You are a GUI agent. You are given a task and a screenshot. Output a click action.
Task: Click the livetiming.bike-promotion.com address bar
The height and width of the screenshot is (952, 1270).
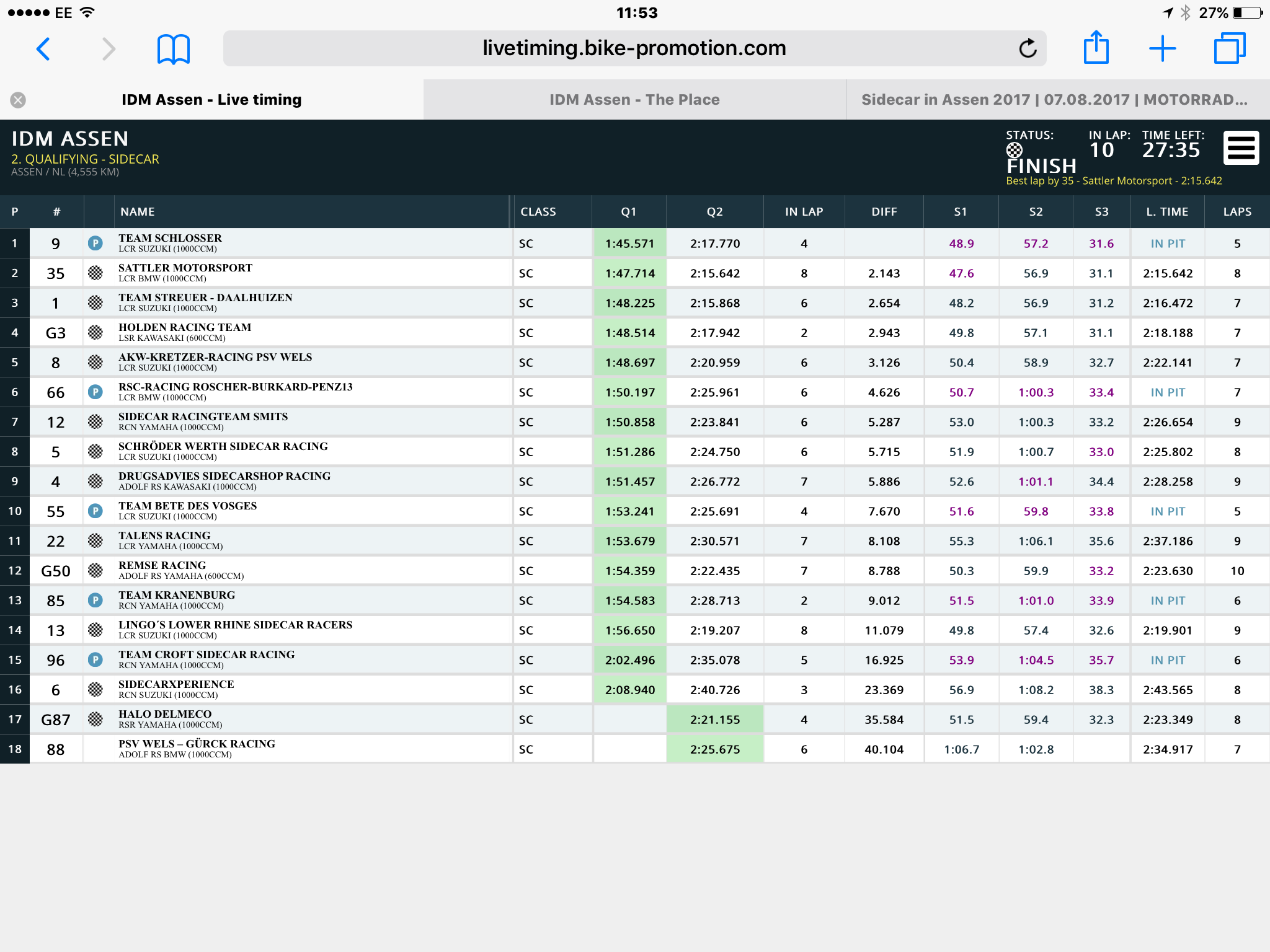tap(634, 48)
